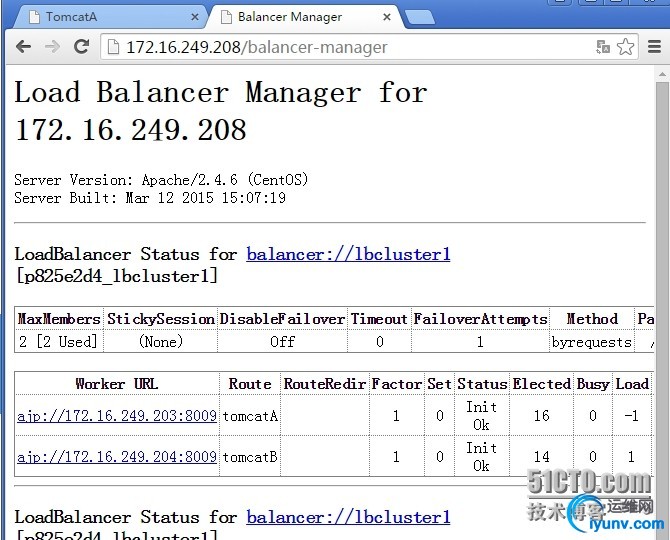The width and height of the screenshot is (670, 540).
Task: Click the (None) StickySession value
Action: [x=161, y=341]
